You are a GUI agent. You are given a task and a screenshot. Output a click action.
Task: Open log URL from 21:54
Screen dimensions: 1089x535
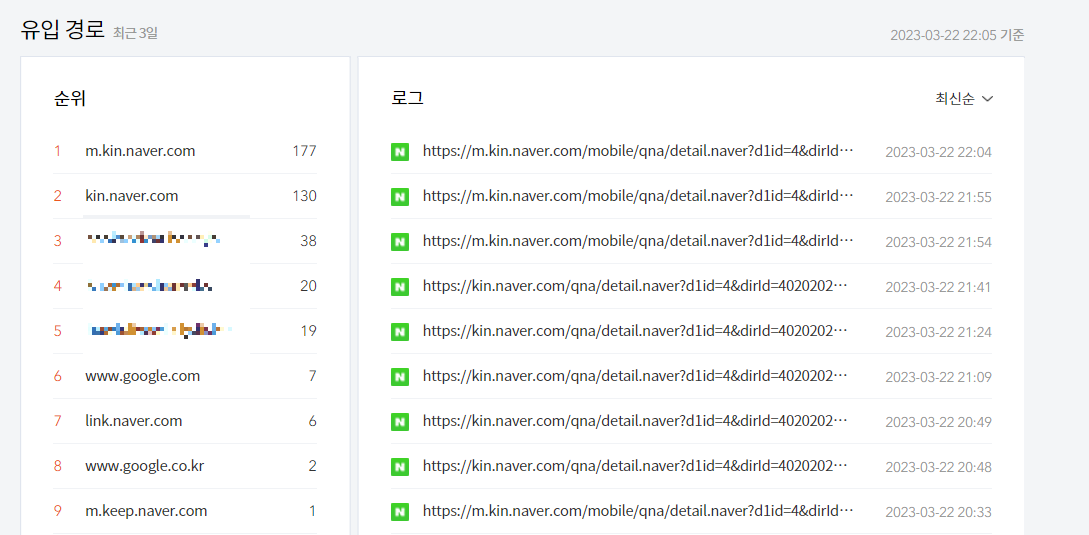pos(638,241)
